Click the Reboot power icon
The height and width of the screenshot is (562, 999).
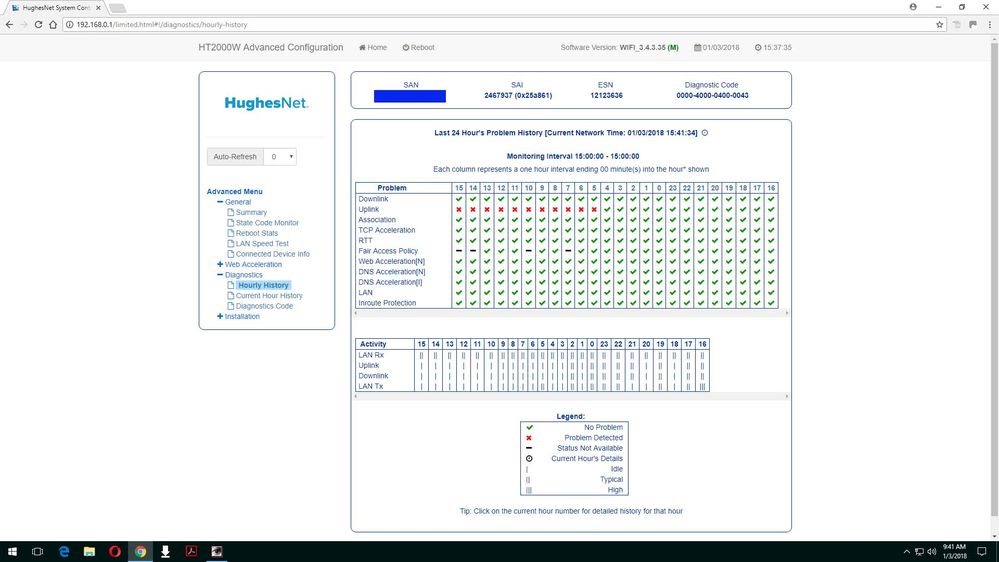coord(406,47)
